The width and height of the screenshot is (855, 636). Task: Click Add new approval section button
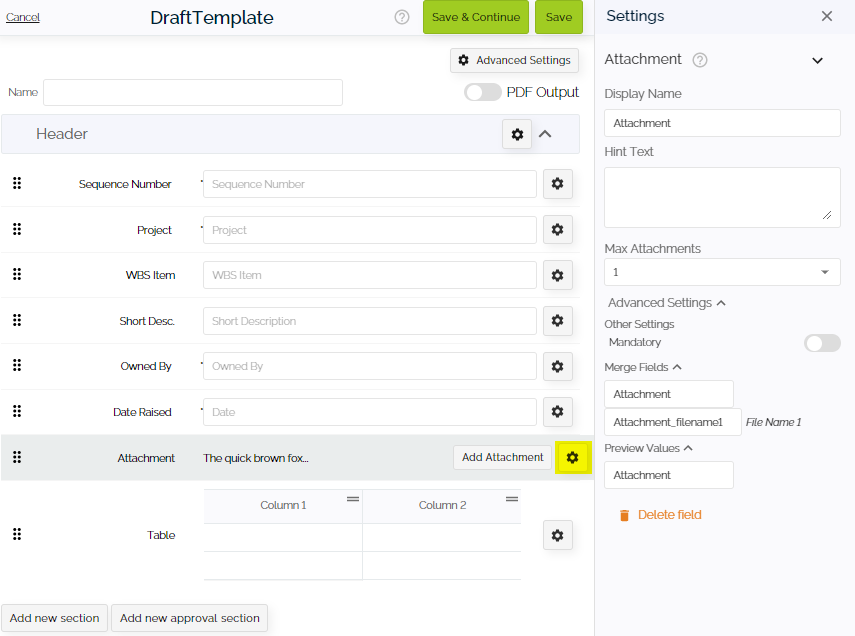[x=190, y=619]
